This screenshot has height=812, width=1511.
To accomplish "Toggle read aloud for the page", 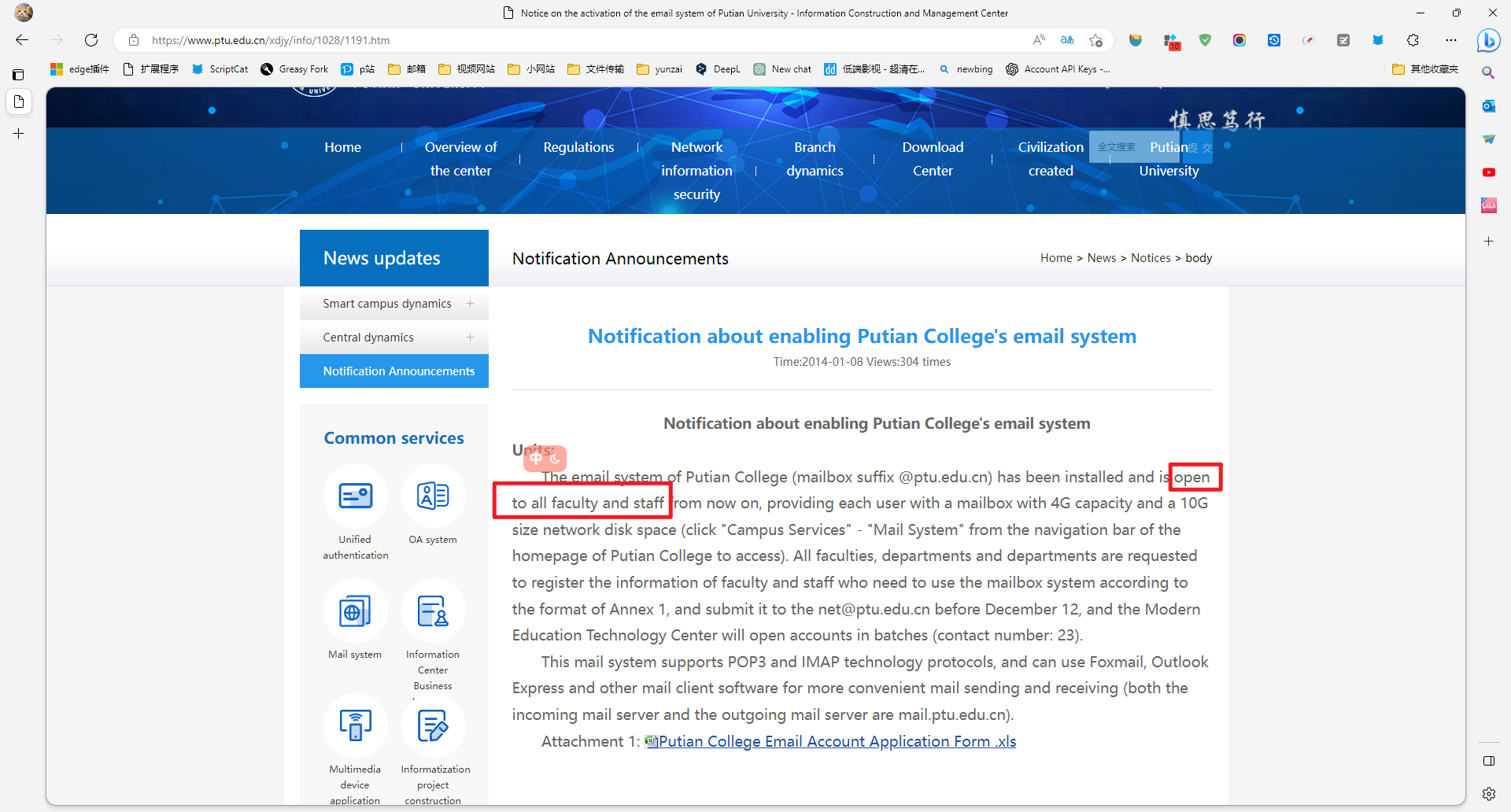I will pyautogui.click(x=1037, y=40).
